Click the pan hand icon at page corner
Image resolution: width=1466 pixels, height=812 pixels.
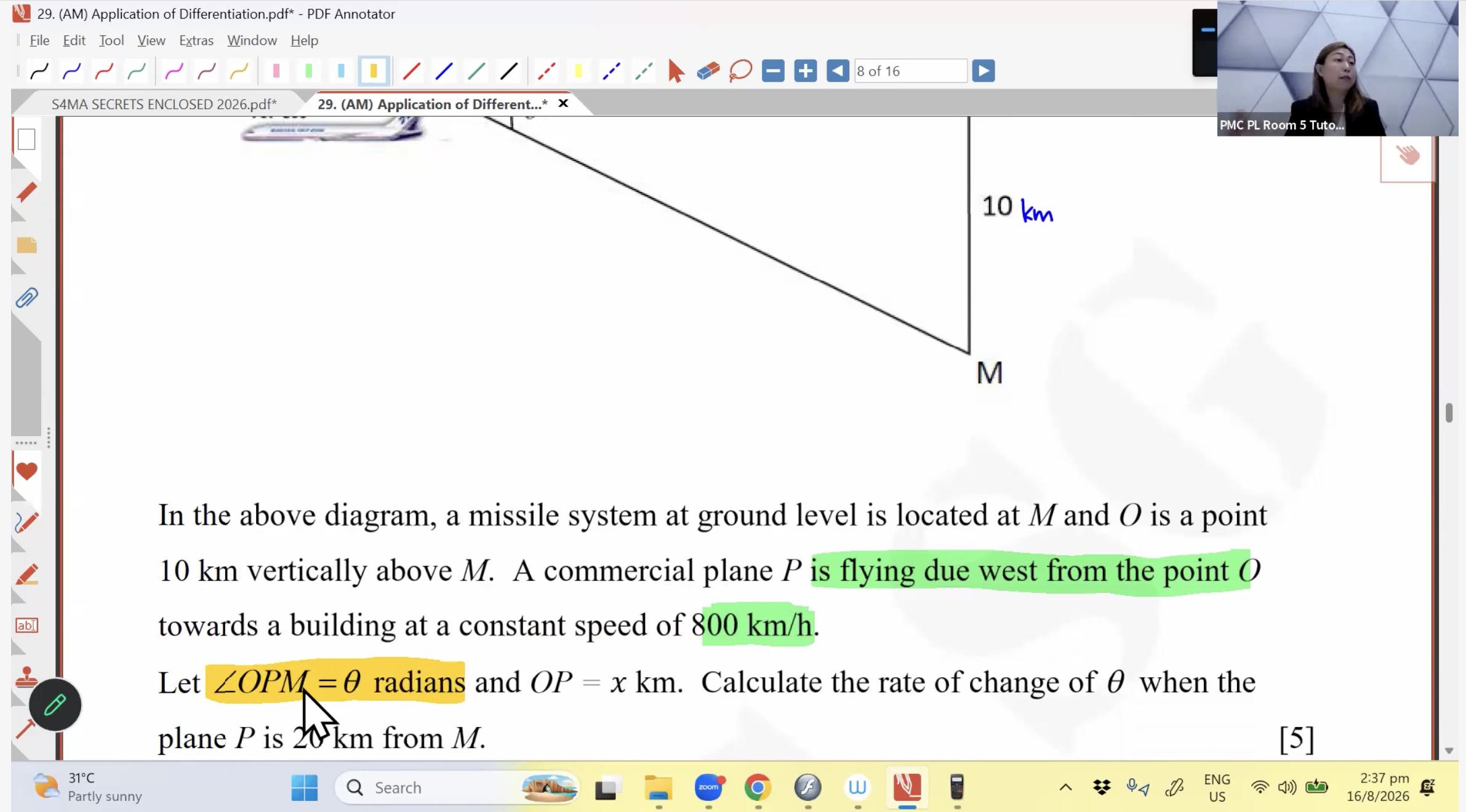(1408, 155)
